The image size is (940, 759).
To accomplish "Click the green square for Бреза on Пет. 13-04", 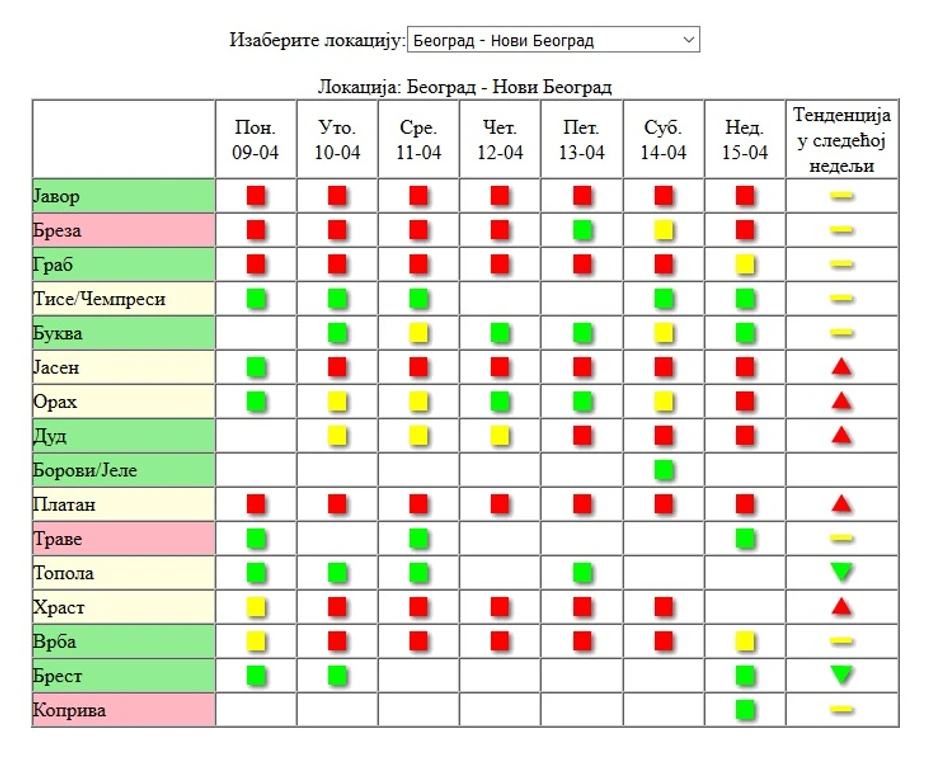I will coord(582,230).
